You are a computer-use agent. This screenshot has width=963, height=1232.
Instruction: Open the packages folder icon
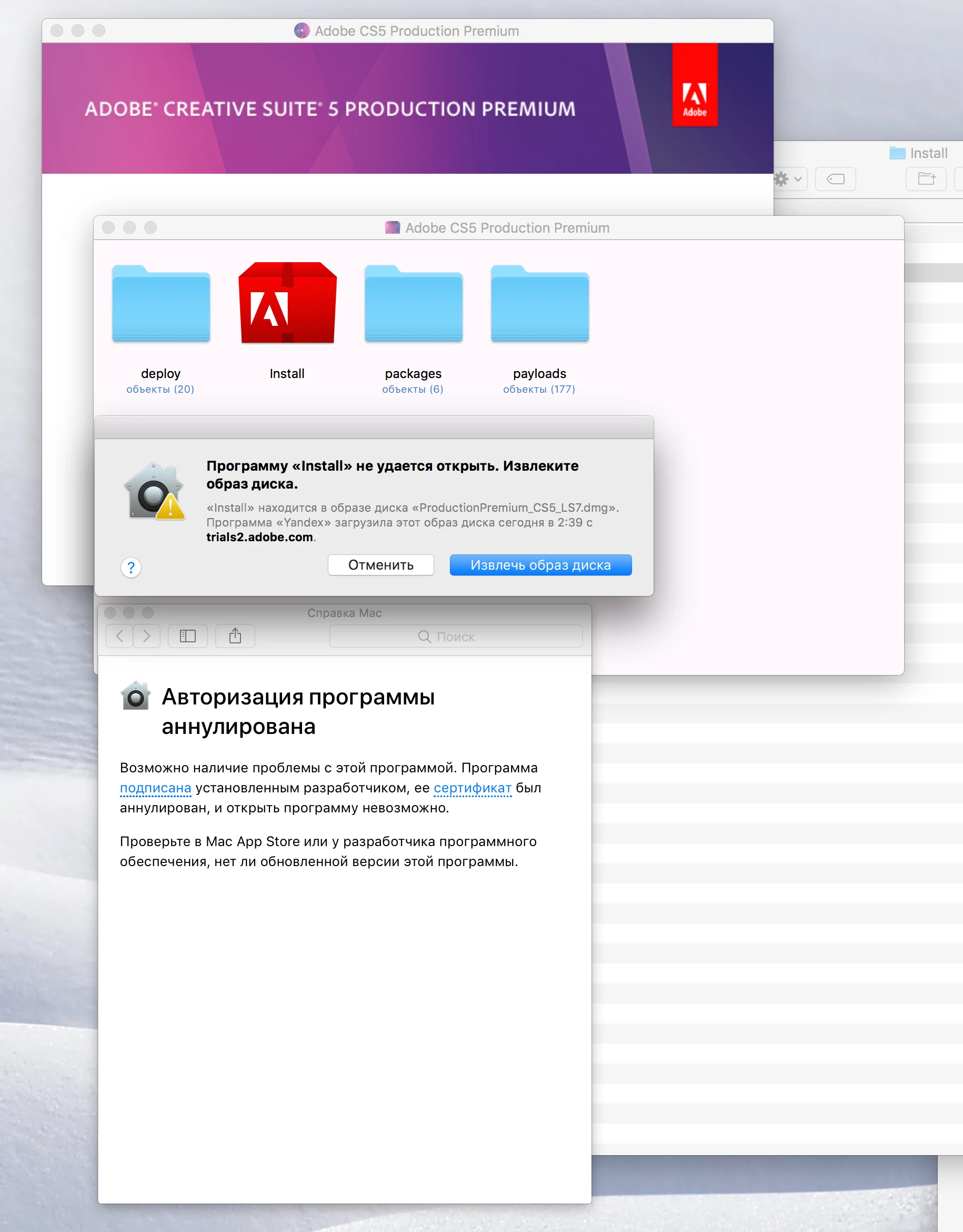click(413, 303)
